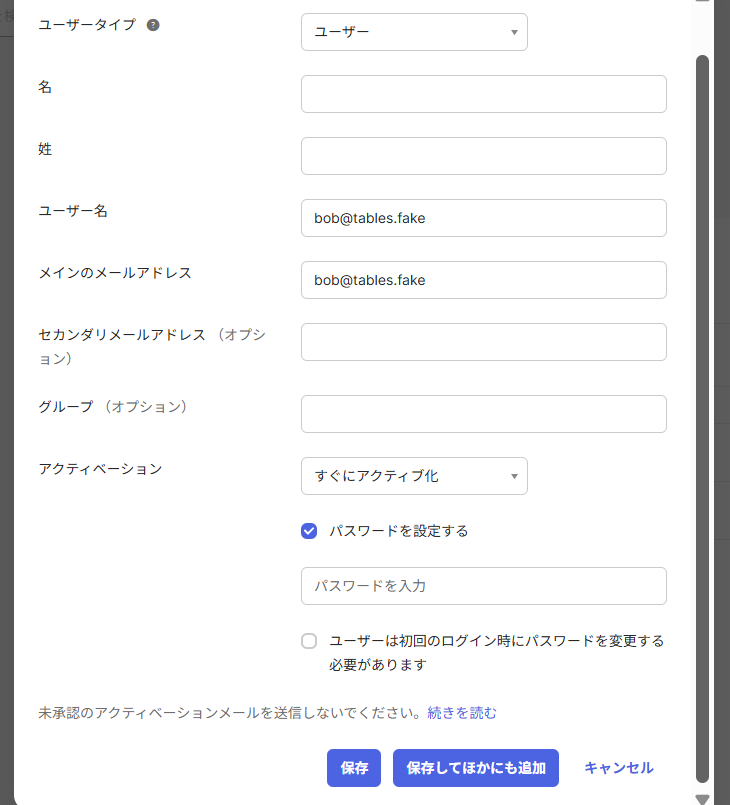Click the ユーザータイプ dropdown arrow

[x=514, y=32]
